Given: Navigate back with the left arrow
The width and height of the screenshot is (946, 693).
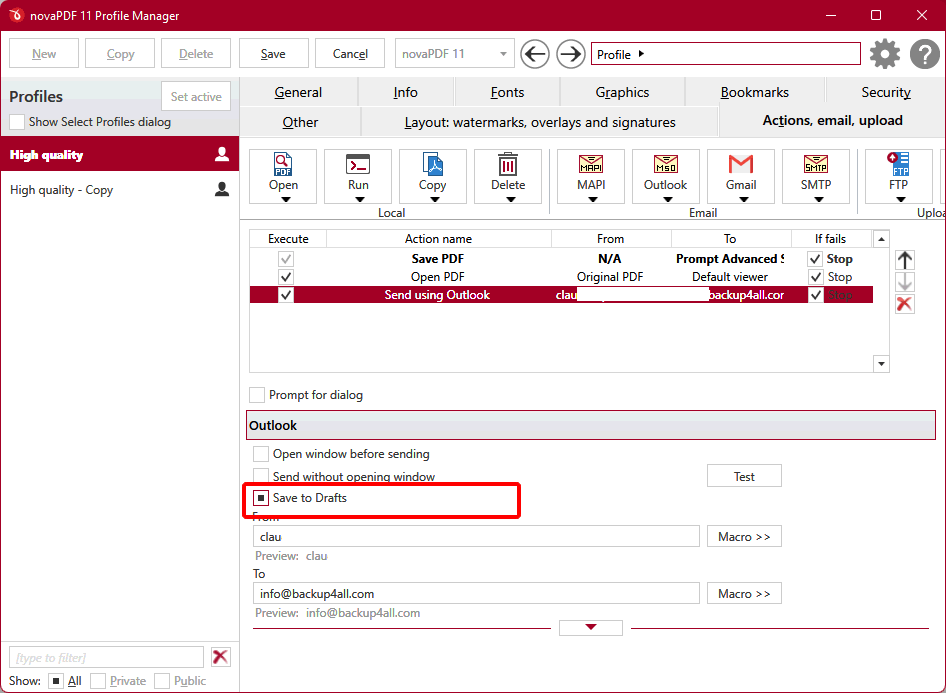Looking at the screenshot, I should click(x=535, y=54).
